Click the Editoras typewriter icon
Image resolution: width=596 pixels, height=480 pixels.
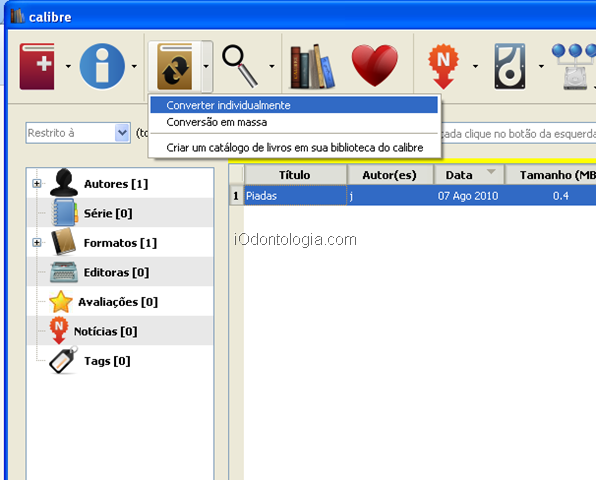tap(64, 272)
